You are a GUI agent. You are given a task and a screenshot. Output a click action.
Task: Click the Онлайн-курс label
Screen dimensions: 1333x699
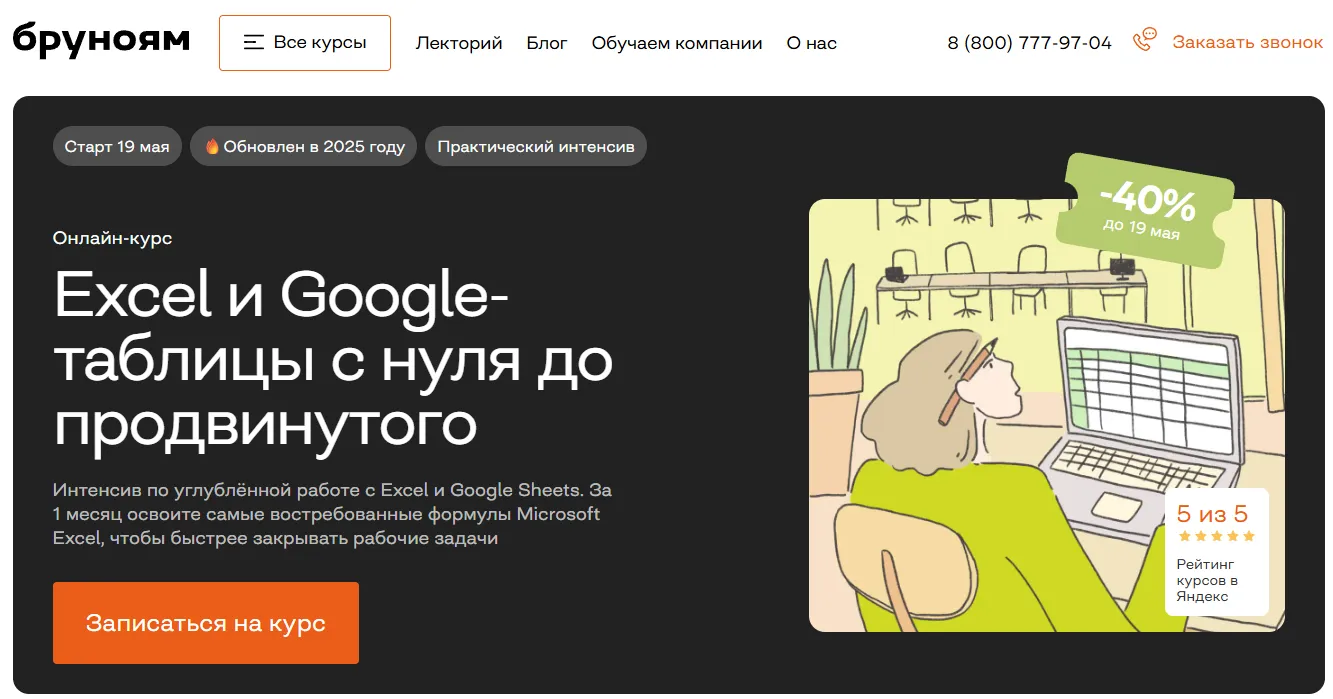coord(113,238)
